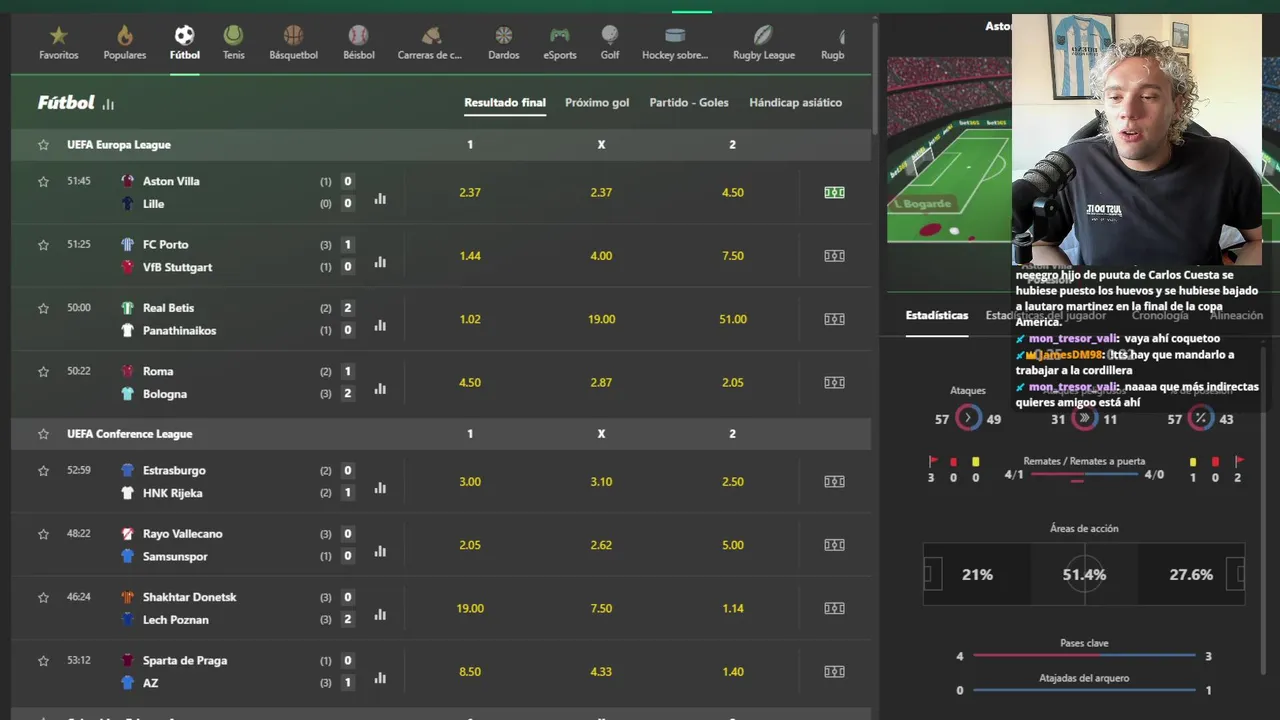Pick the 1.14 odds for Lech Poznan
The height and width of the screenshot is (720, 1280).
click(x=733, y=608)
